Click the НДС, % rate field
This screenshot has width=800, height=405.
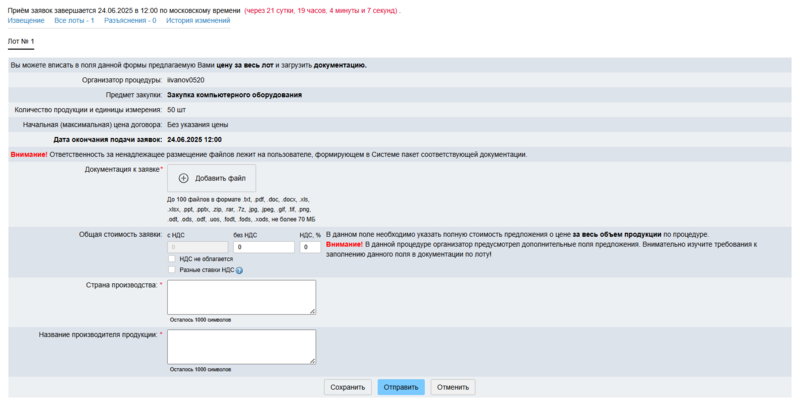[x=309, y=247]
